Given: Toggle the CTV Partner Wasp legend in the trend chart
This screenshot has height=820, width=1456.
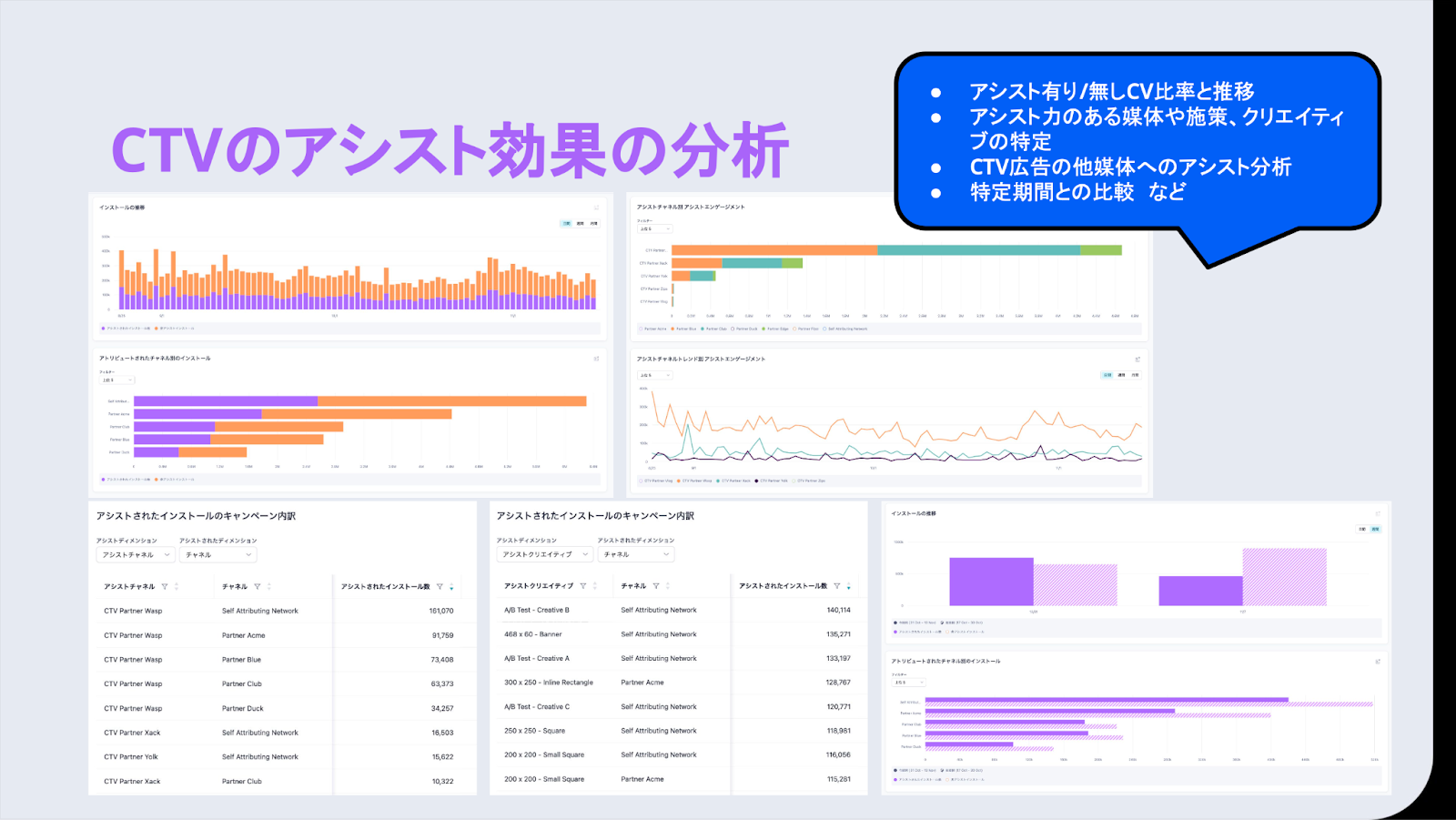Looking at the screenshot, I should click(x=694, y=481).
